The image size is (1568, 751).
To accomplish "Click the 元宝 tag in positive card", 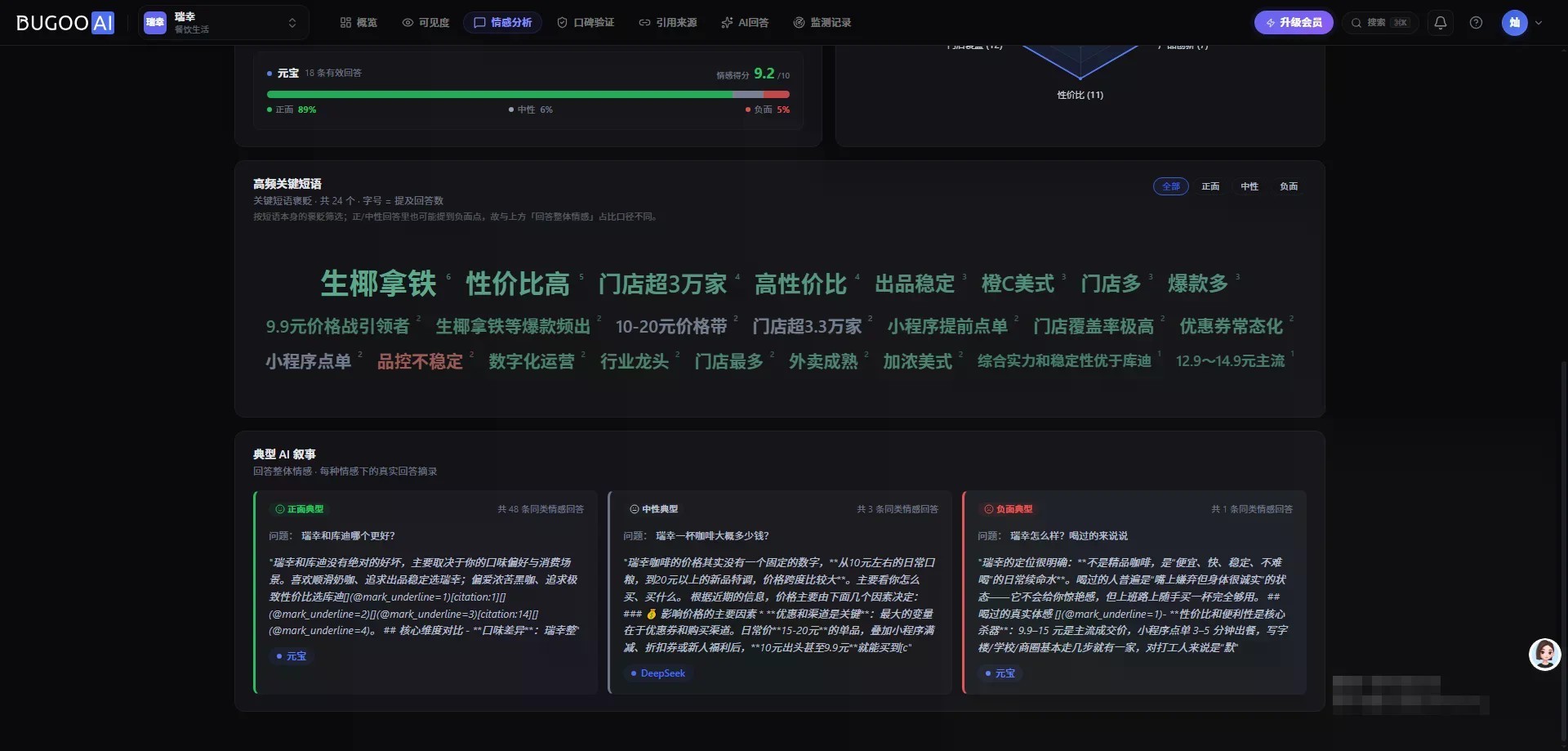I will click(292, 656).
